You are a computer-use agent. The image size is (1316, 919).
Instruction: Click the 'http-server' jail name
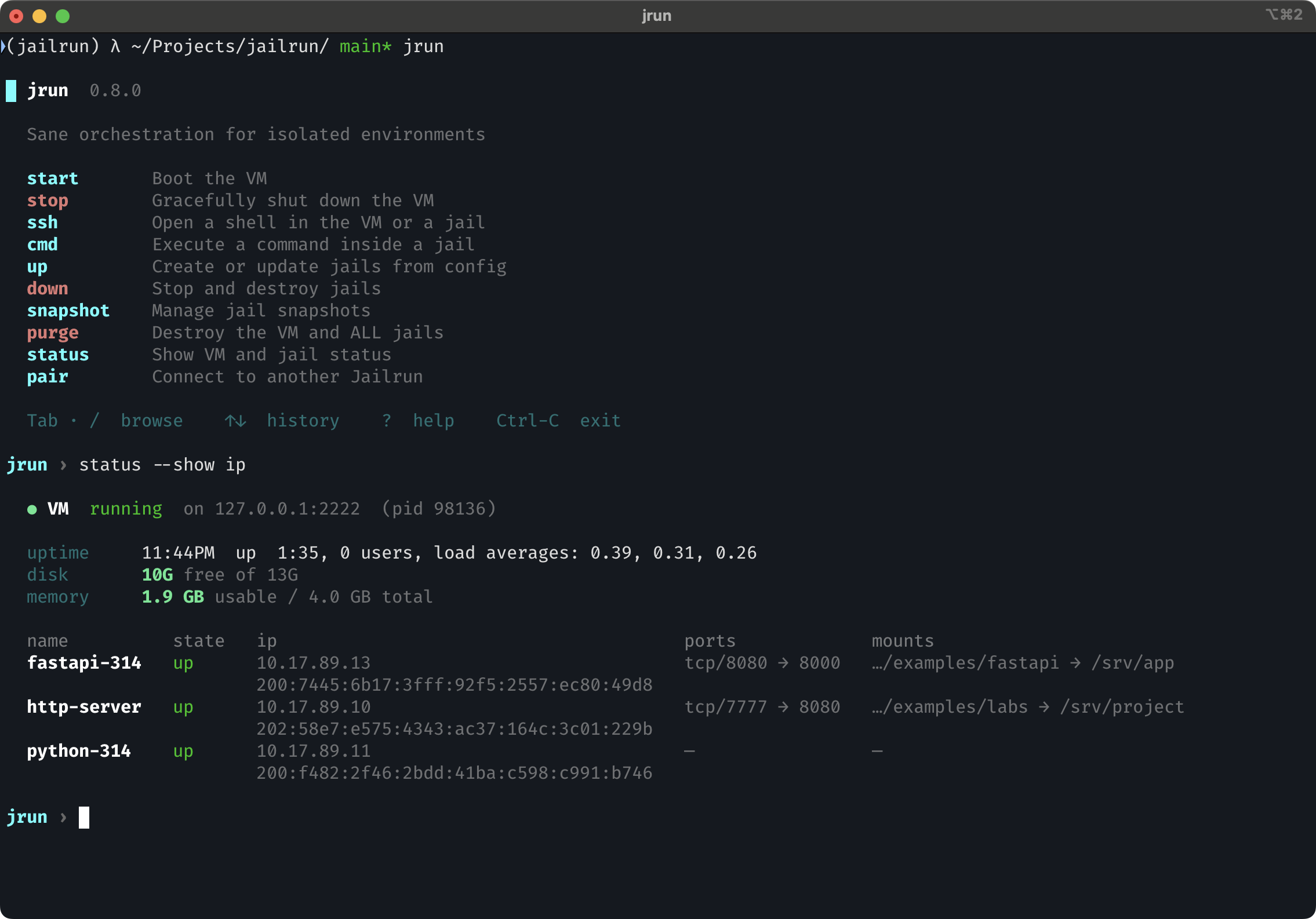point(84,707)
